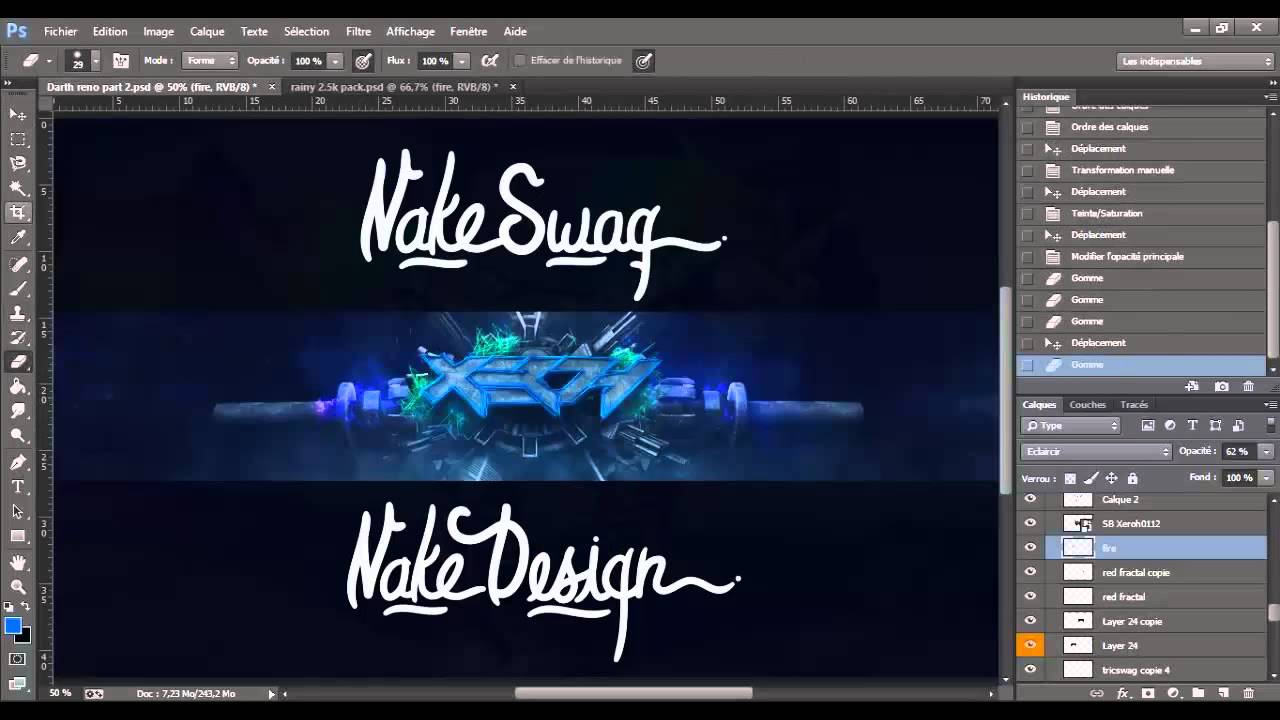Image resolution: width=1280 pixels, height=720 pixels.
Task: Click the horizontal canvas scrollbar
Action: 634,693
